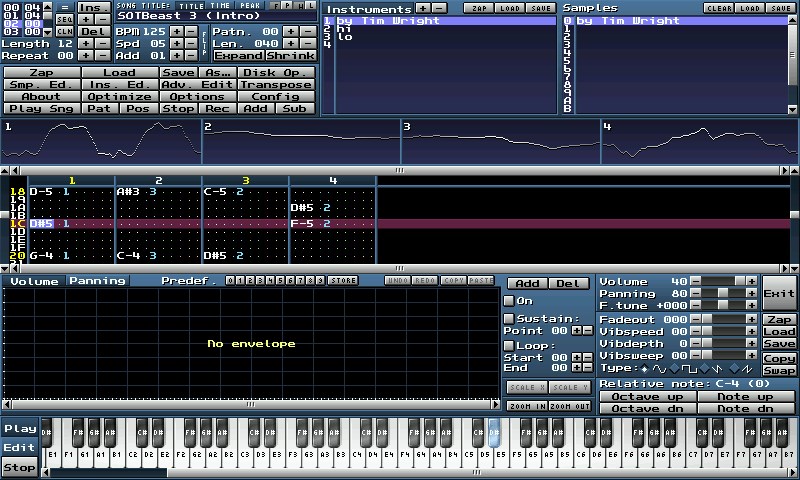Click the Rec record button
This screenshot has height=480, width=800.
click(x=217, y=109)
